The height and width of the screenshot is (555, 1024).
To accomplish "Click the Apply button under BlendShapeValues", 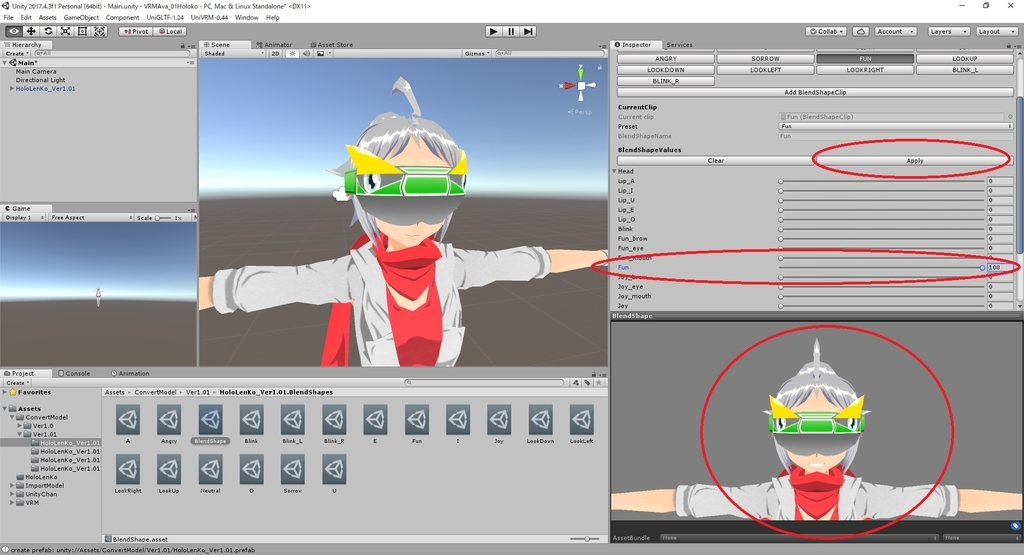I will pyautogui.click(x=914, y=161).
